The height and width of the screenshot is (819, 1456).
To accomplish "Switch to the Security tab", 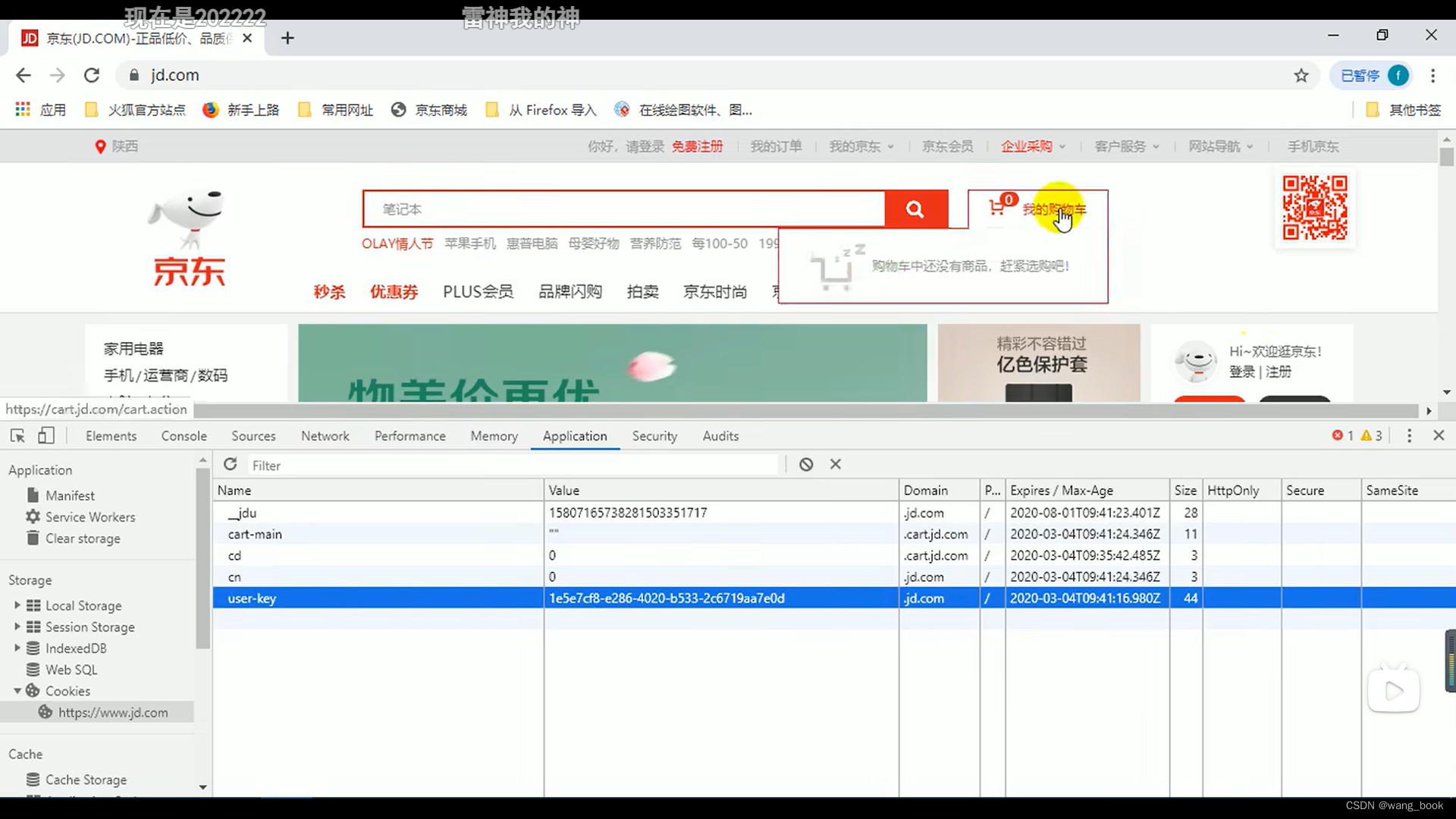I will [654, 436].
